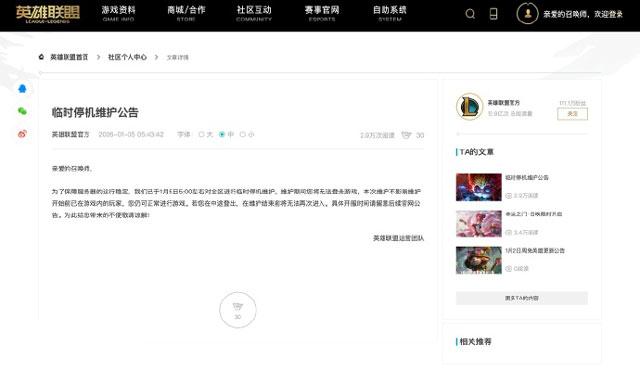Viewport: 640px width, 384px height.
Task: Go to 社区个人中心 breadcrumb link
Action: coord(127,57)
